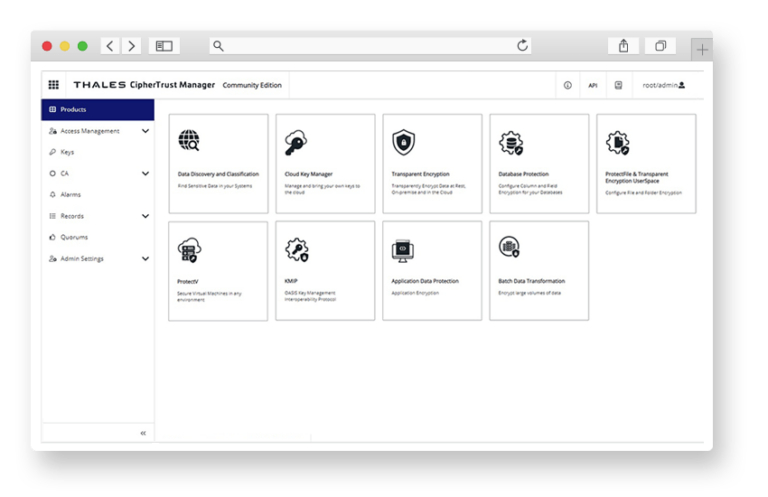Click the Transparent Encryption shield icon

pos(404,142)
